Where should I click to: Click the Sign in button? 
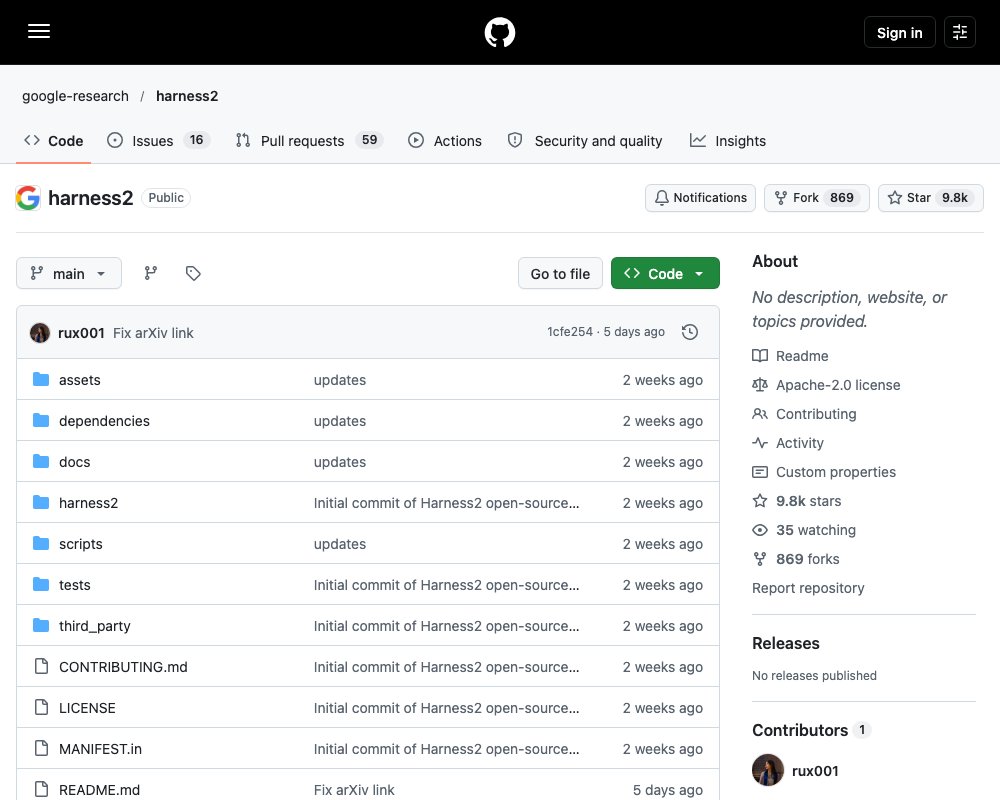pos(899,32)
